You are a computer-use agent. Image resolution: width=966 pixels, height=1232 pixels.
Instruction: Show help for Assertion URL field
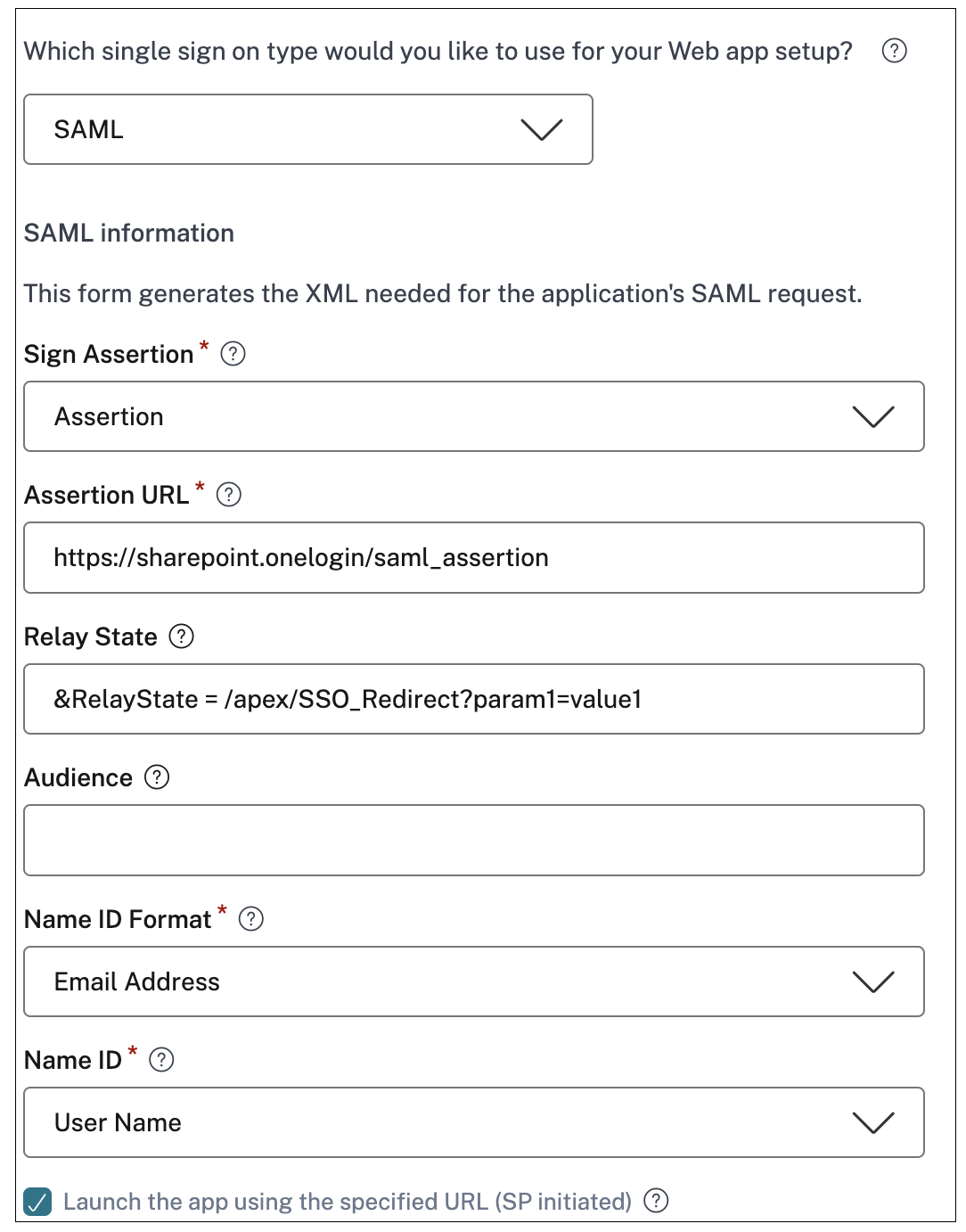(x=229, y=495)
